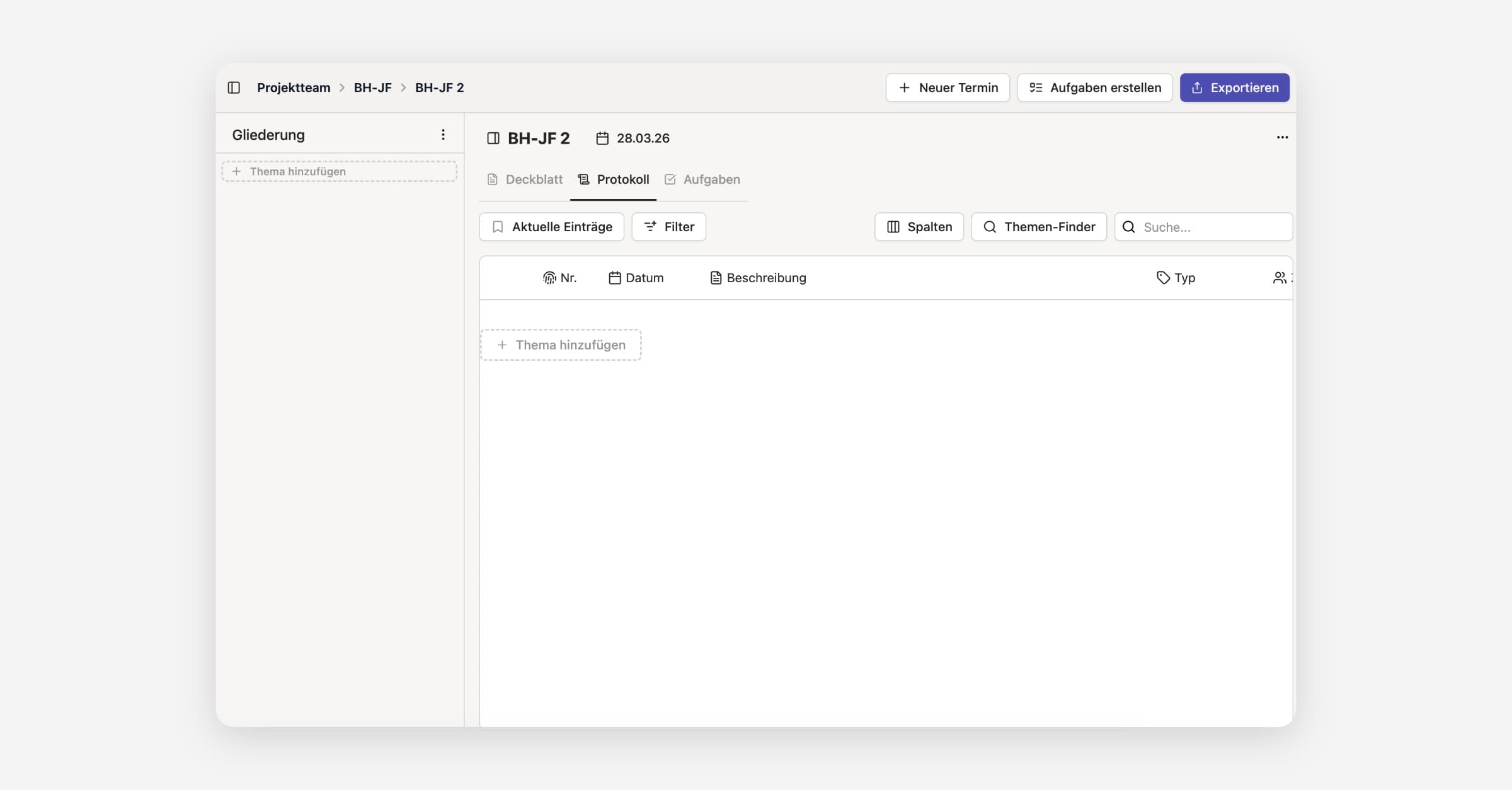The width and height of the screenshot is (1512, 790).
Task: Select the Protokoll tab
Action: [x=614, y=180]
